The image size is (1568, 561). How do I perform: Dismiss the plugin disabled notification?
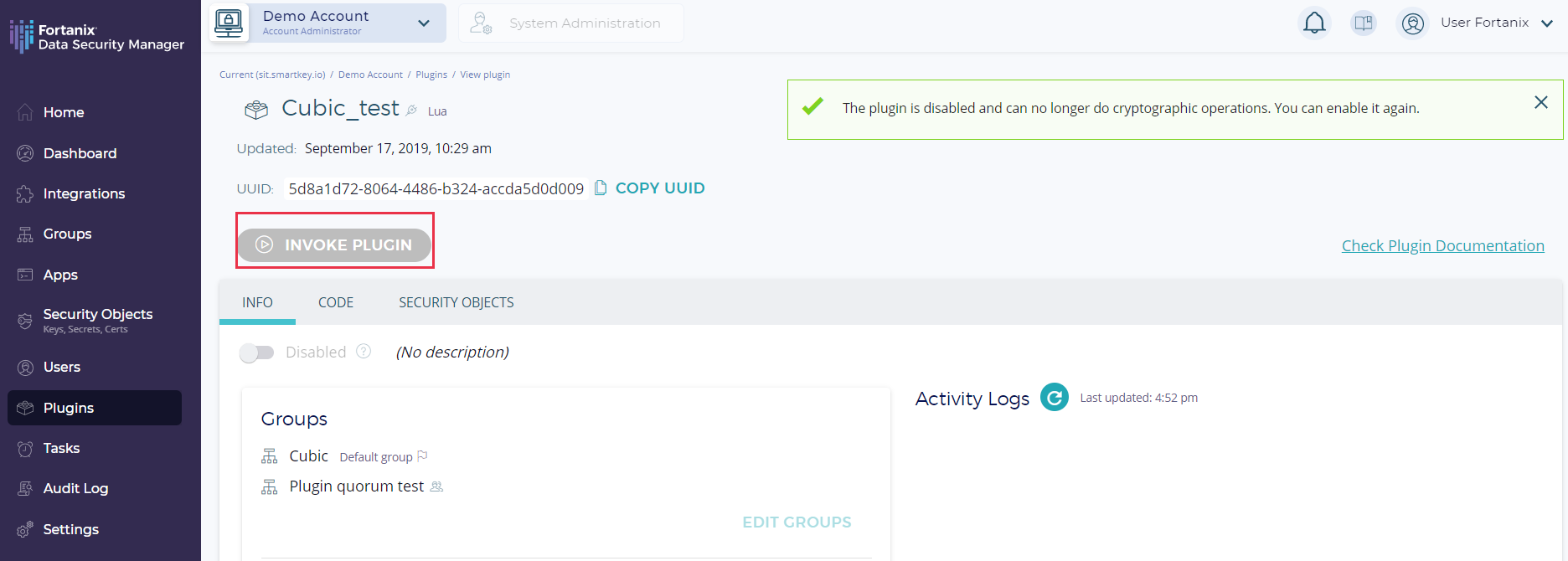click(x=1540, y=102)
